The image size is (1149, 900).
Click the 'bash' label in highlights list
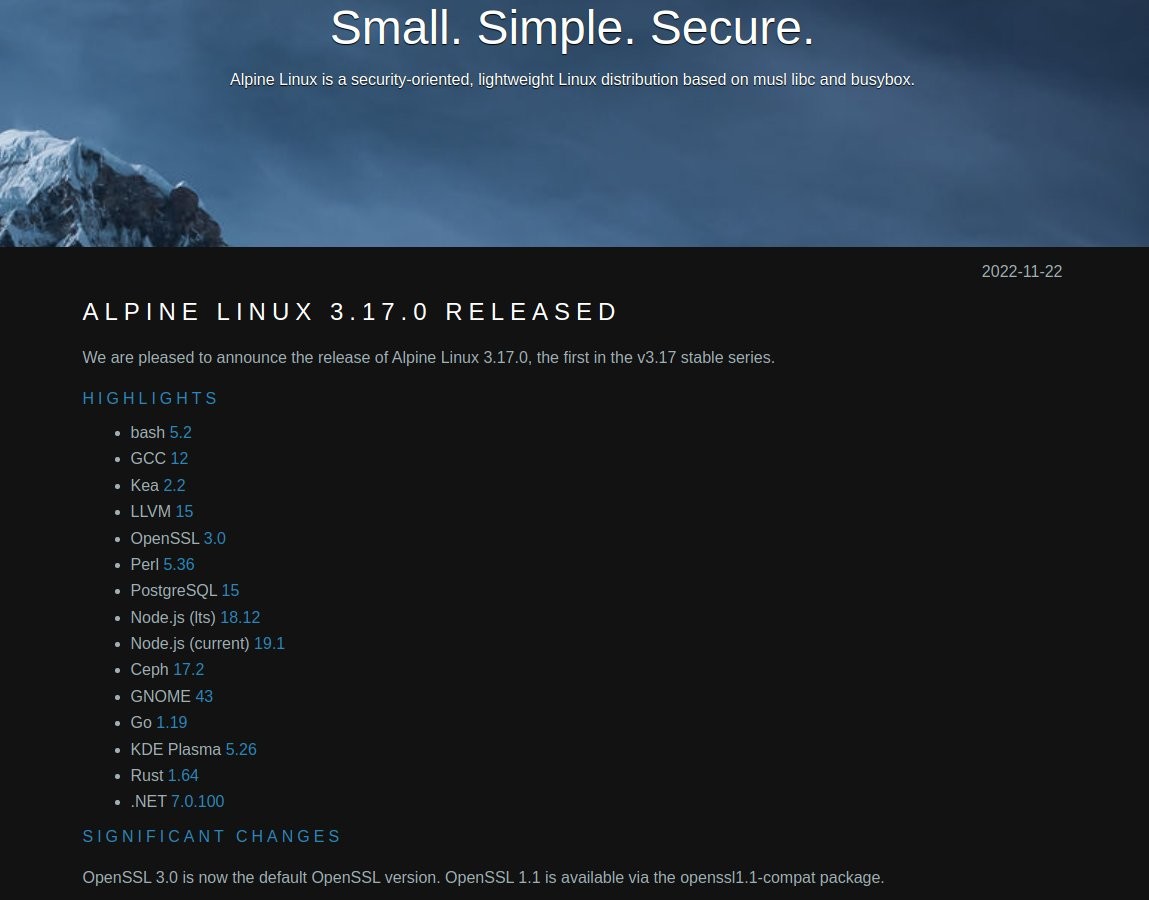pos(147,432)
